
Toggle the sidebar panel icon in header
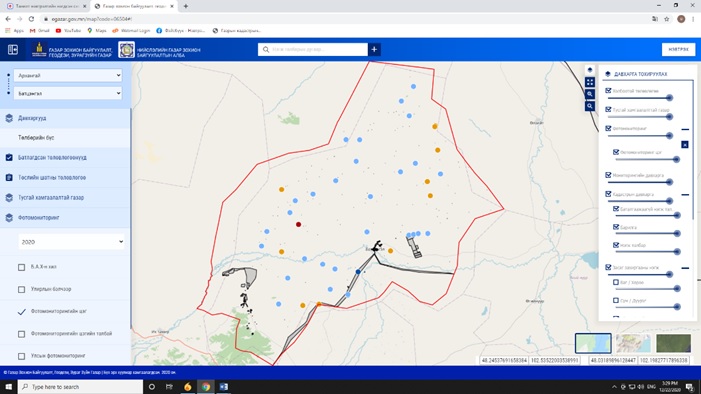coord(13,50)
